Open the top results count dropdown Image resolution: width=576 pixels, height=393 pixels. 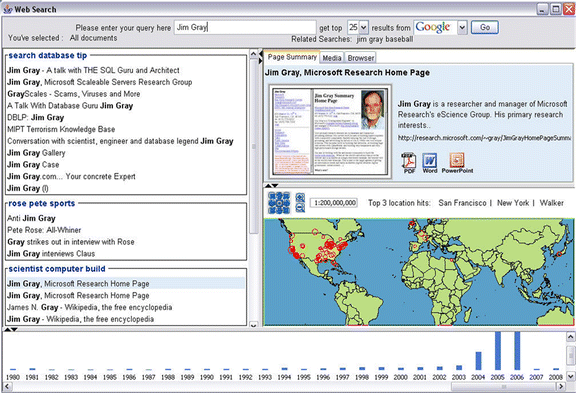click(x=363, y=27)
